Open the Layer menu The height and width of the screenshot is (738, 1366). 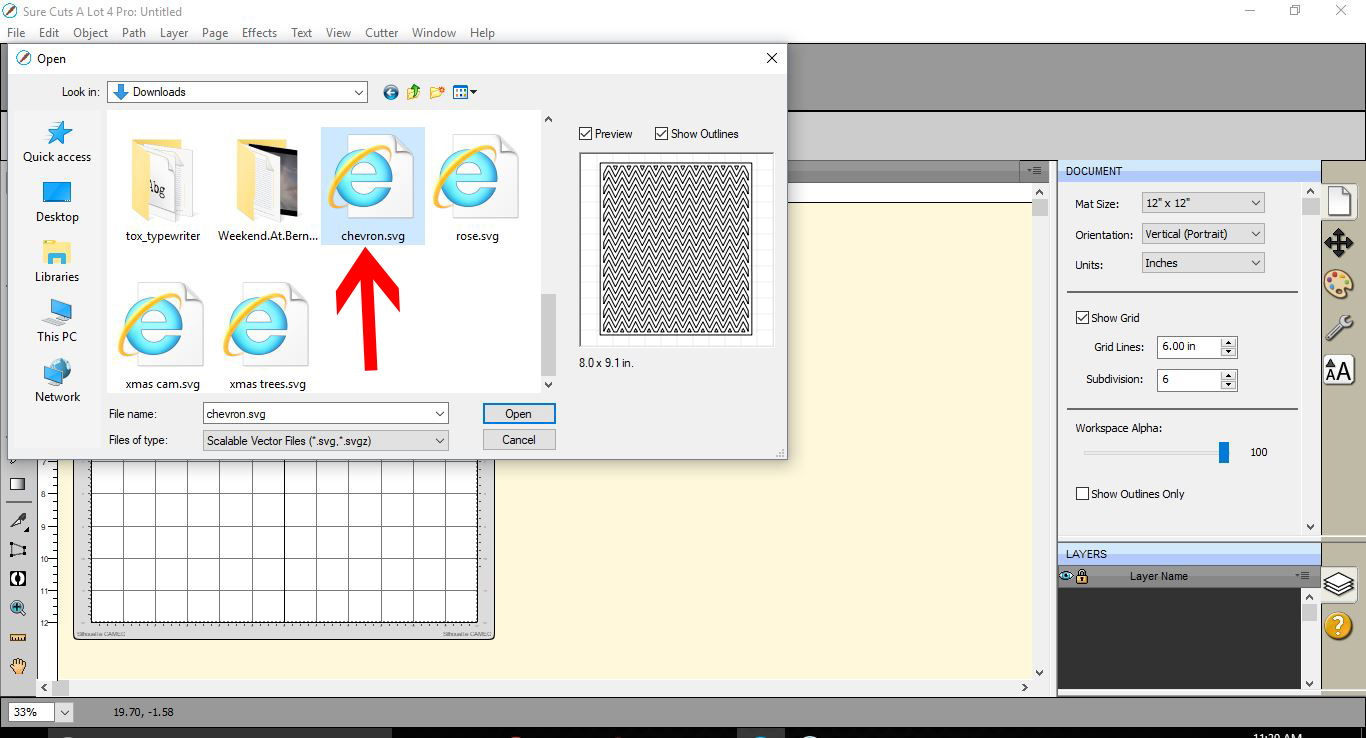174,33
